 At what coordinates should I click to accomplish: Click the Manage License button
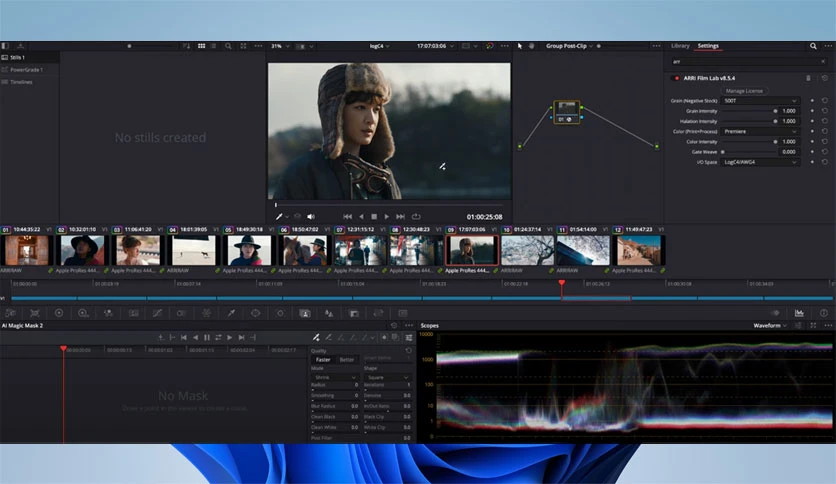(x=744, y=90)
